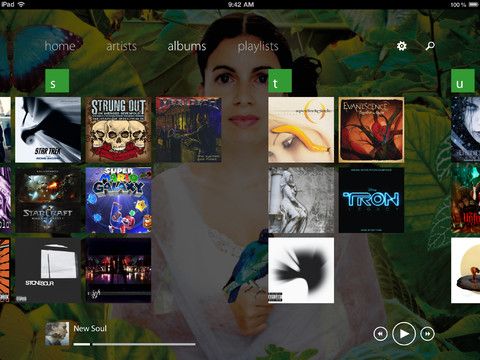Open the TRON soundtrack album
This screenshot has height=360, width=480.
click(371, 200)
